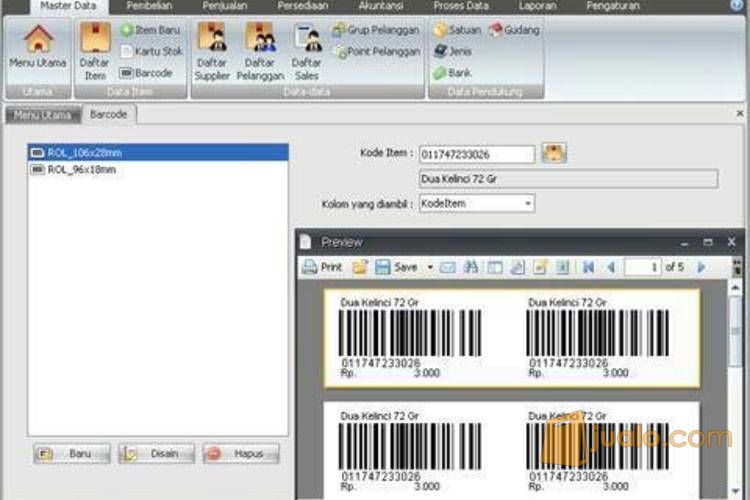
Task: Expand the Save dropdown arrow
Action: (430, 267)
